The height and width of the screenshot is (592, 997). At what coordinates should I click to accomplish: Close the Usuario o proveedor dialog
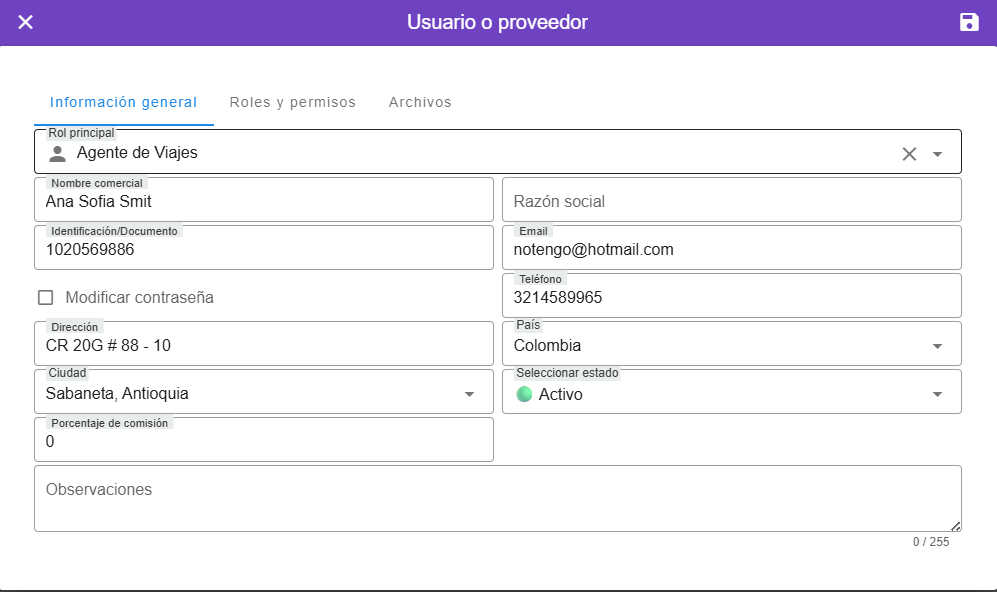click(26, 22)
